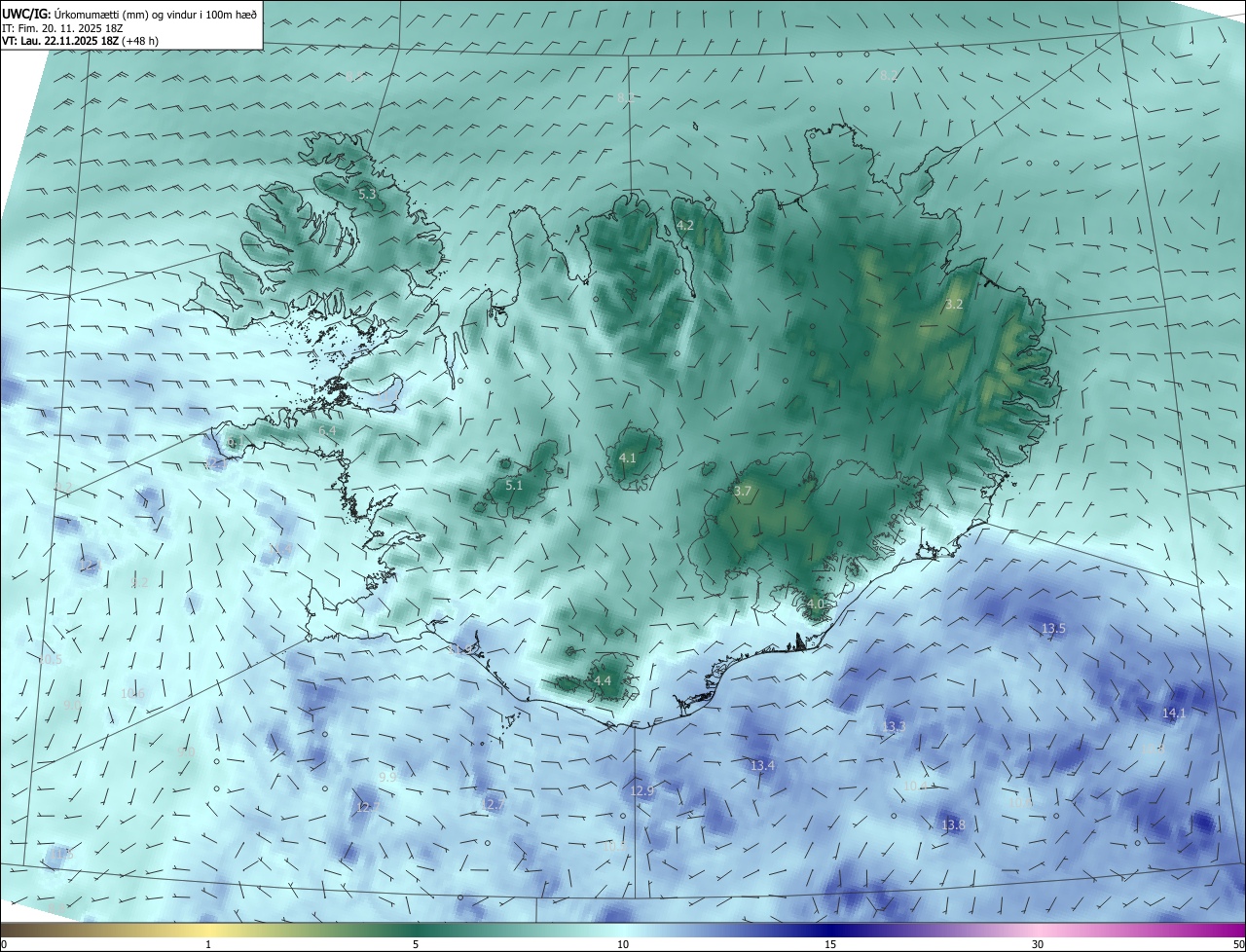
Task: Click the "30" tick on the color scale
Action: [1038, 944]
